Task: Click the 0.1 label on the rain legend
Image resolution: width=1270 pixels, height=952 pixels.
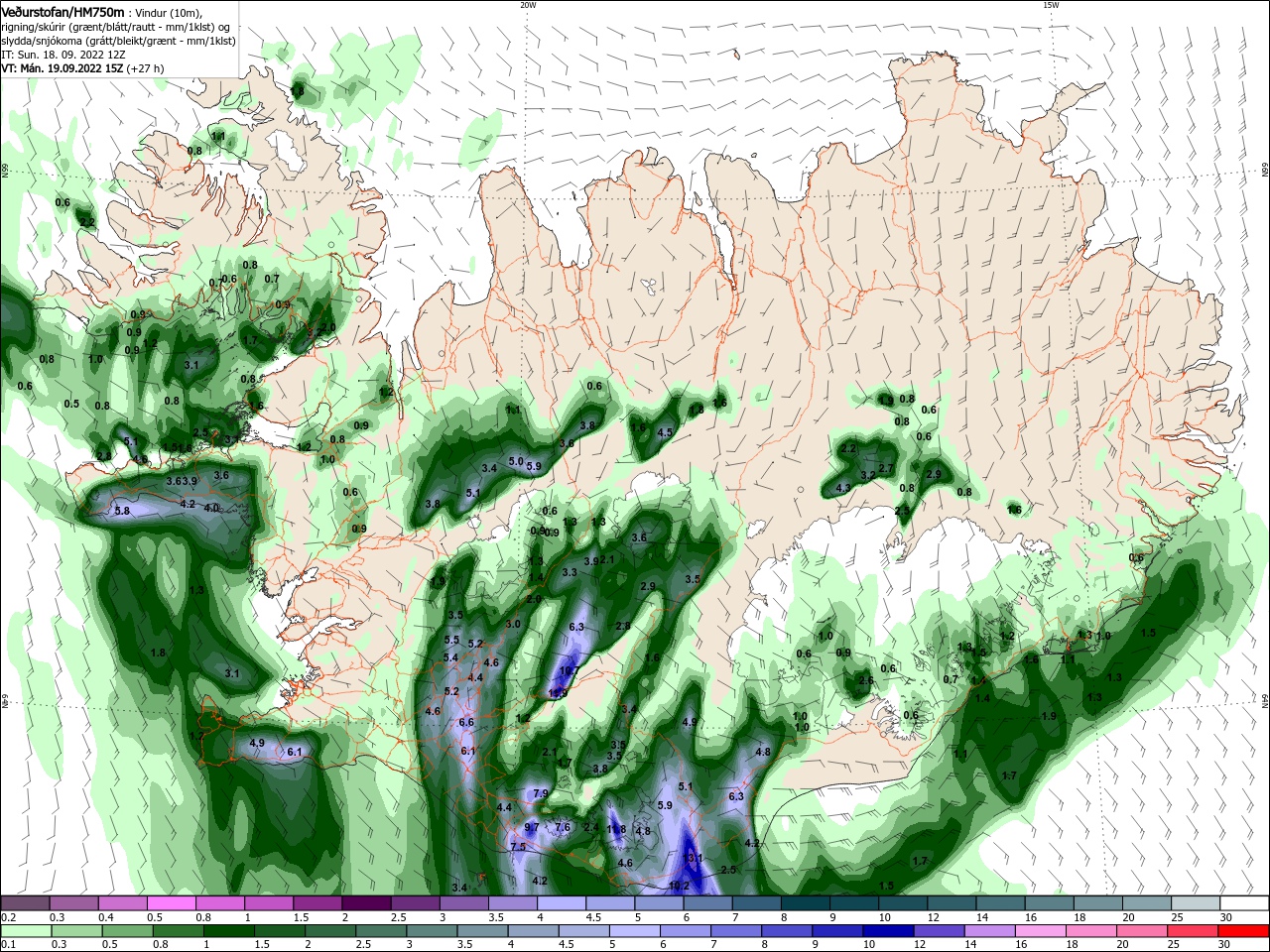Action: point(8,944)
